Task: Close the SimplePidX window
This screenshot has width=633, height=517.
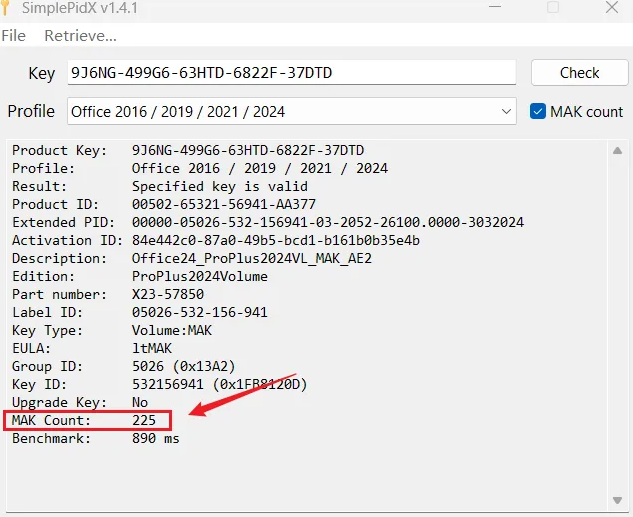Action: coord(612,7)
